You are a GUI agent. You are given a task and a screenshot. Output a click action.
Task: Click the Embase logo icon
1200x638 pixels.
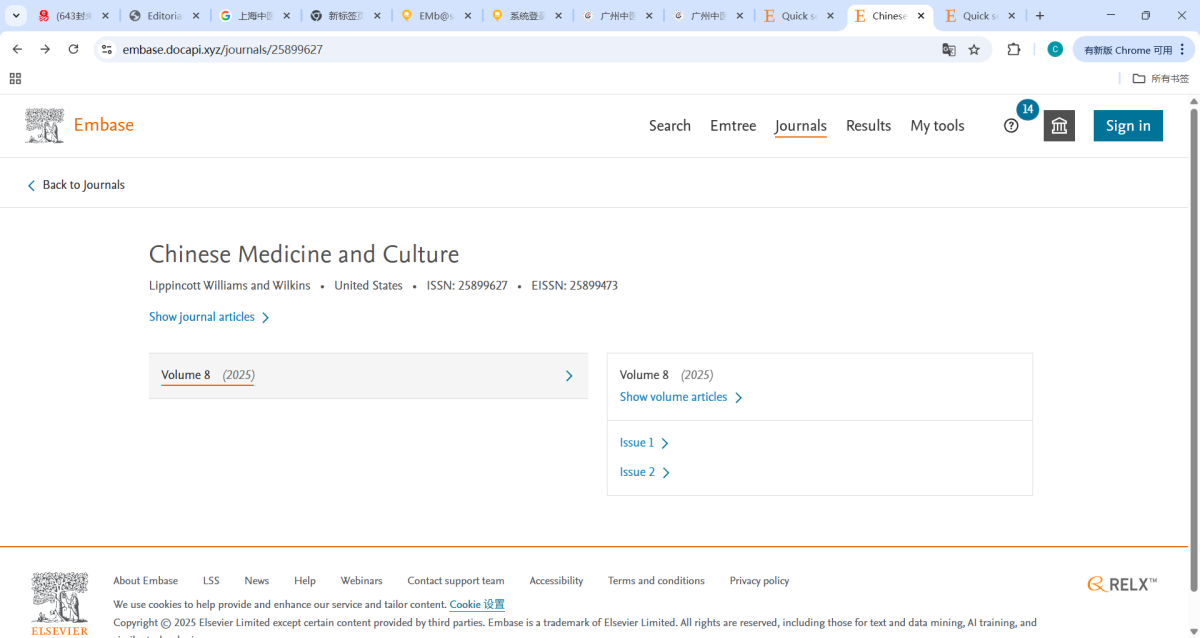coord(45,126)
